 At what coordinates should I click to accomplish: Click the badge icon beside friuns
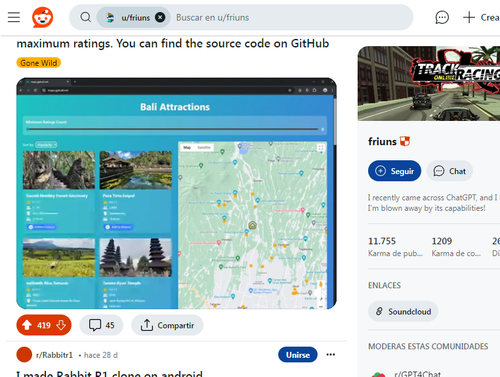tap(405, 141)
